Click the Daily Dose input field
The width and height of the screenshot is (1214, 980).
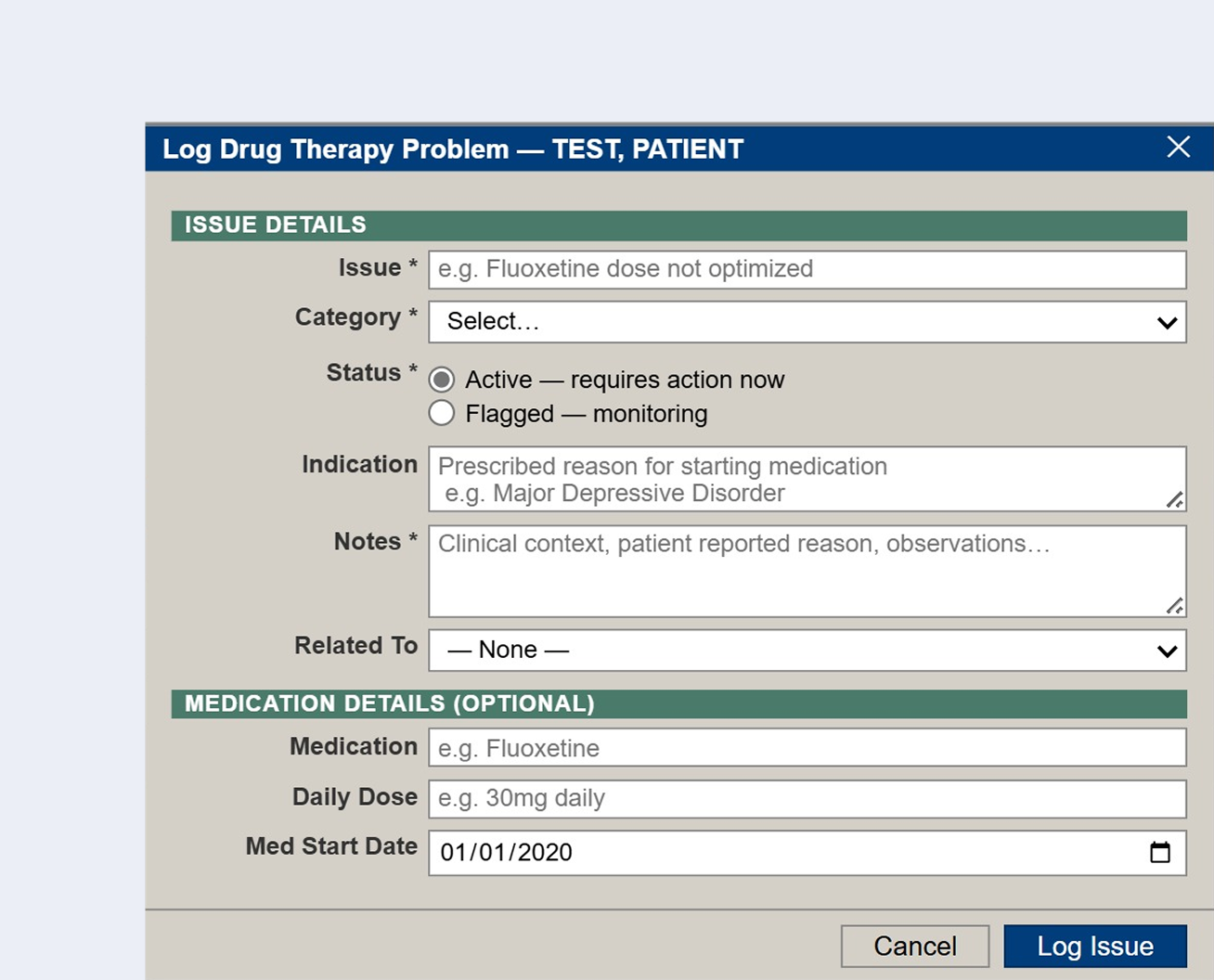point(806,798)
